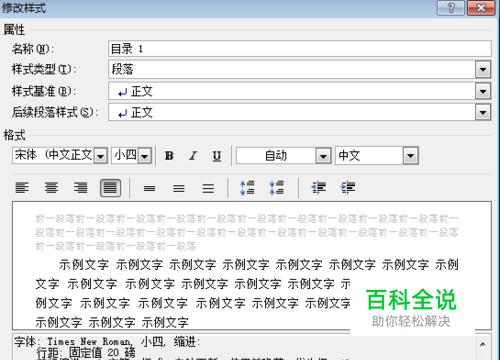The height and width of the screenshot is (360, 500).
Task: Toggle Bold formatting button
Action: coord(169,156)
